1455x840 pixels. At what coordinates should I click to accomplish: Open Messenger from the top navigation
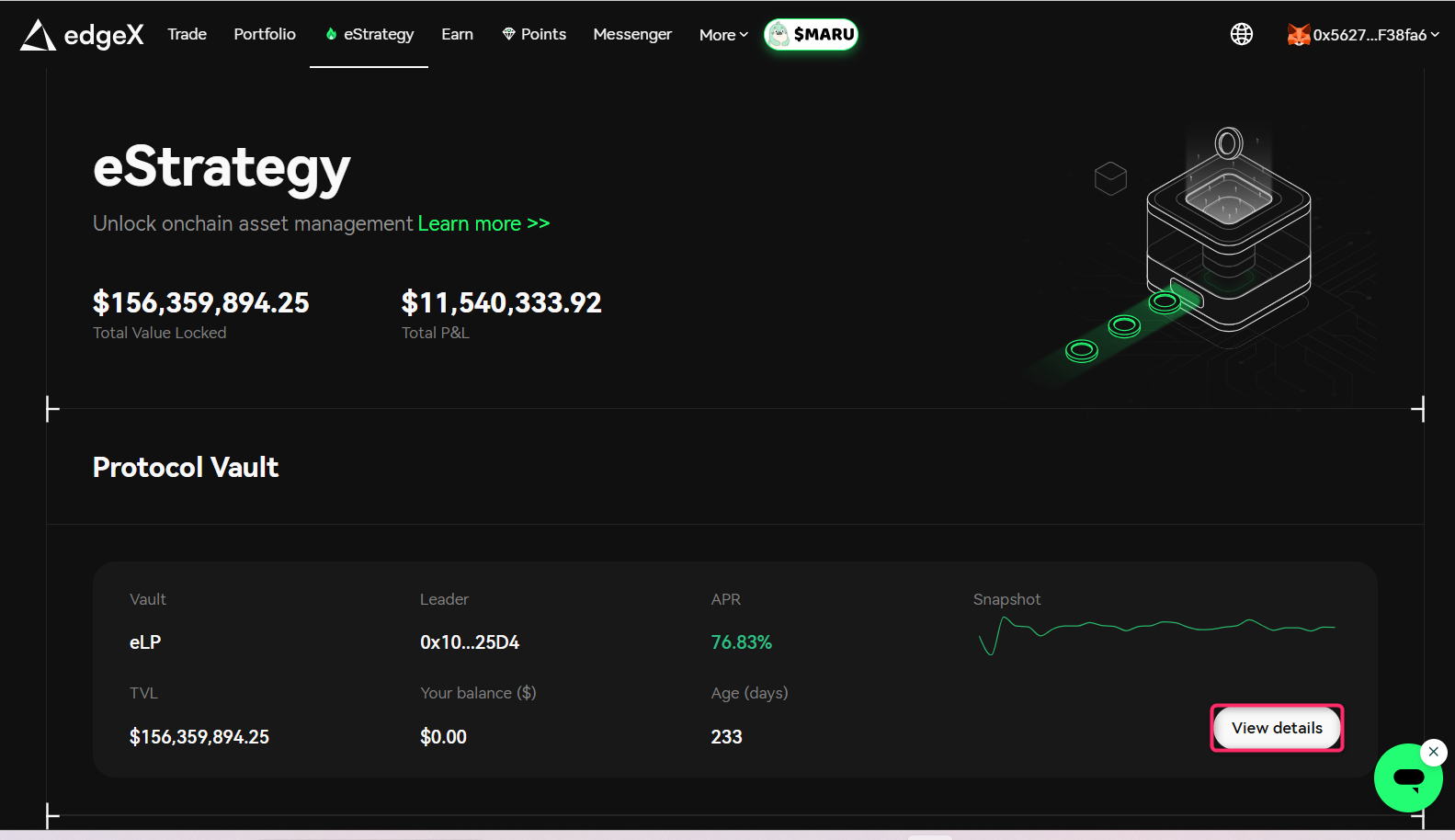(632, 34)
